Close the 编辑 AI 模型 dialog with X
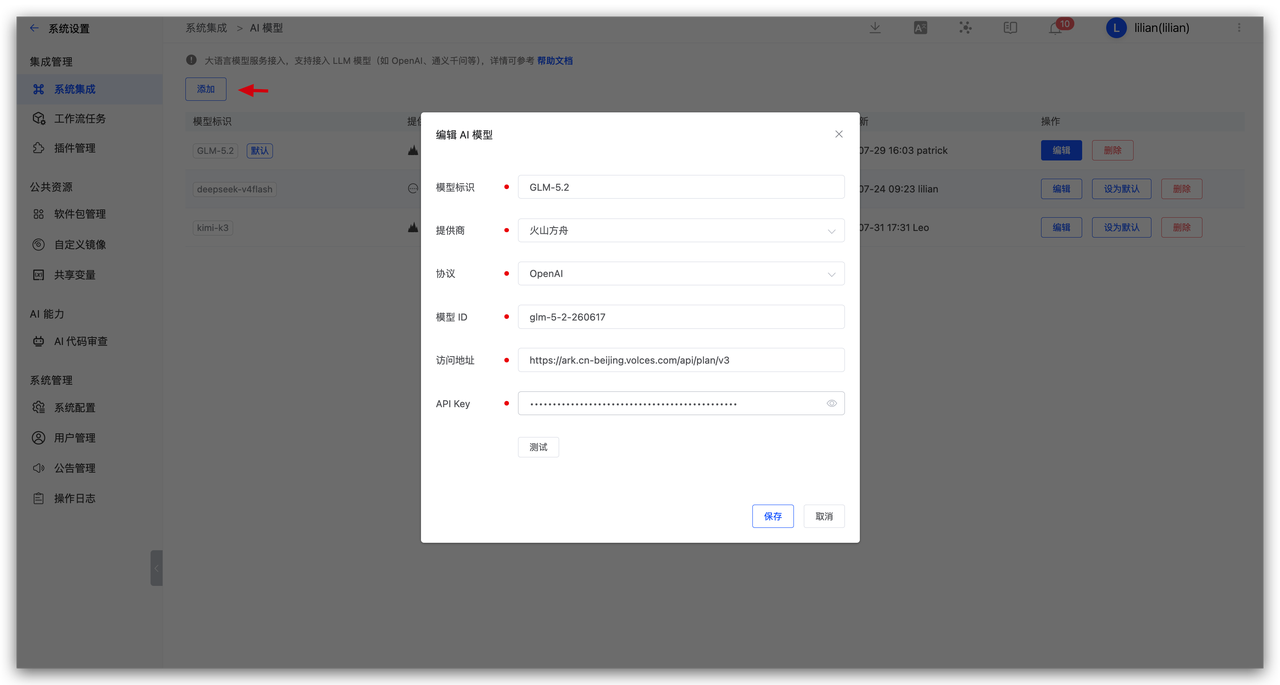The image size is (1280, 685). click(x=839, y=134)
